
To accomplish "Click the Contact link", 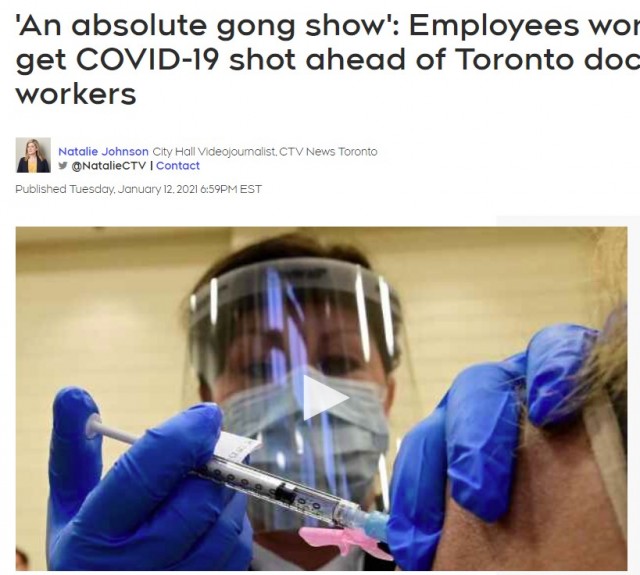I will tap(178, 166).
